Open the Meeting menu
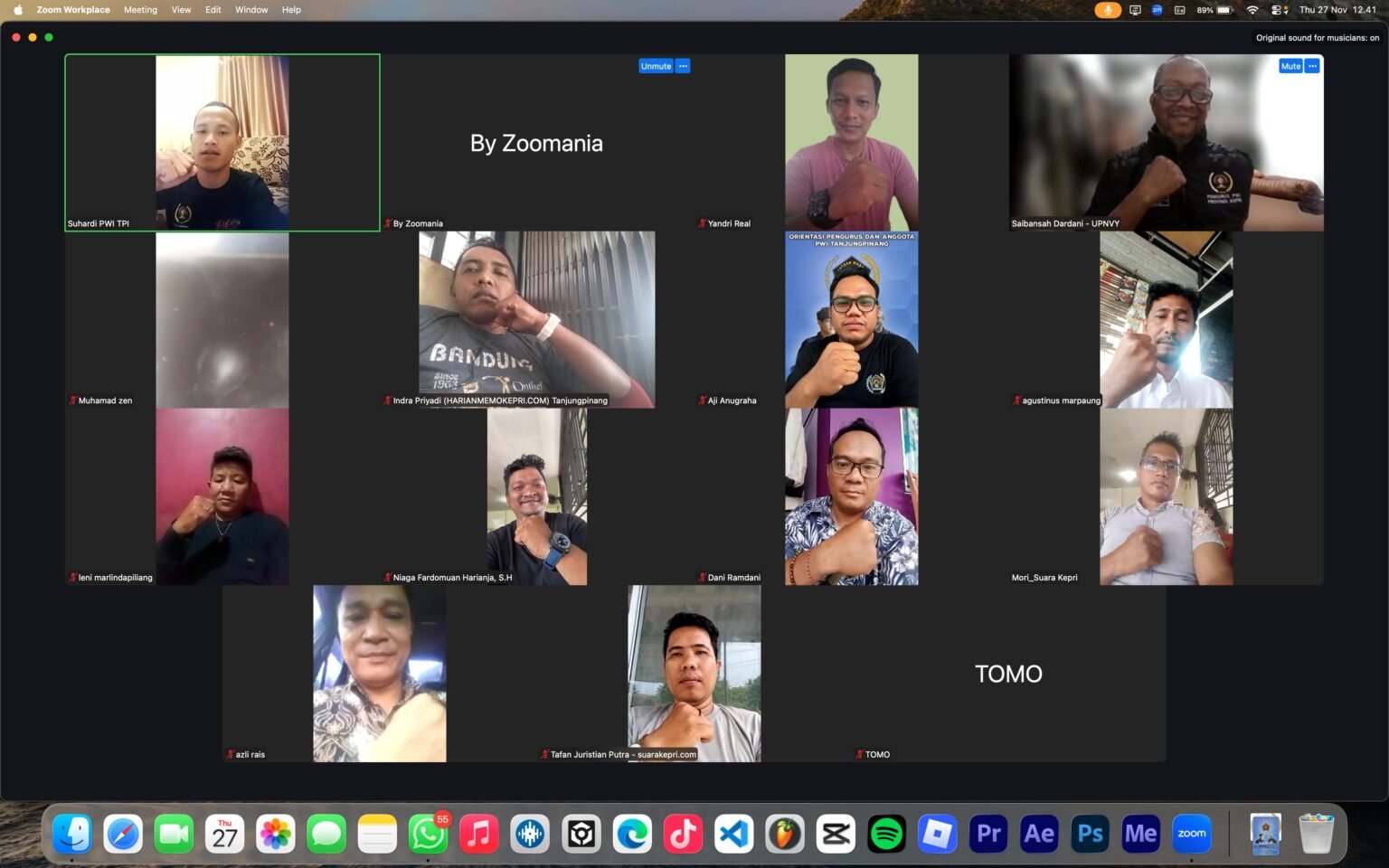Viewport: 1389px width, 868px height. click(141, 10)
